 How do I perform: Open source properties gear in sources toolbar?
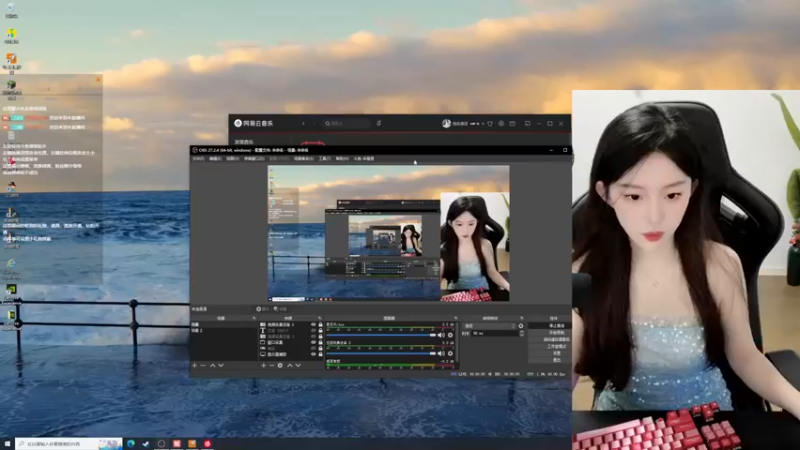pos(280,365)
